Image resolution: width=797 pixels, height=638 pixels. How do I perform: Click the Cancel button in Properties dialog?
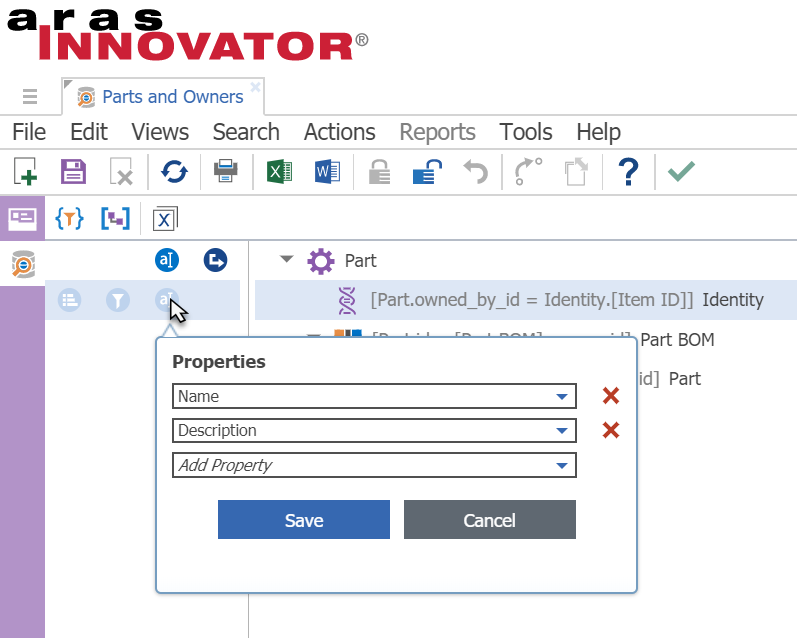click(489, 520)
